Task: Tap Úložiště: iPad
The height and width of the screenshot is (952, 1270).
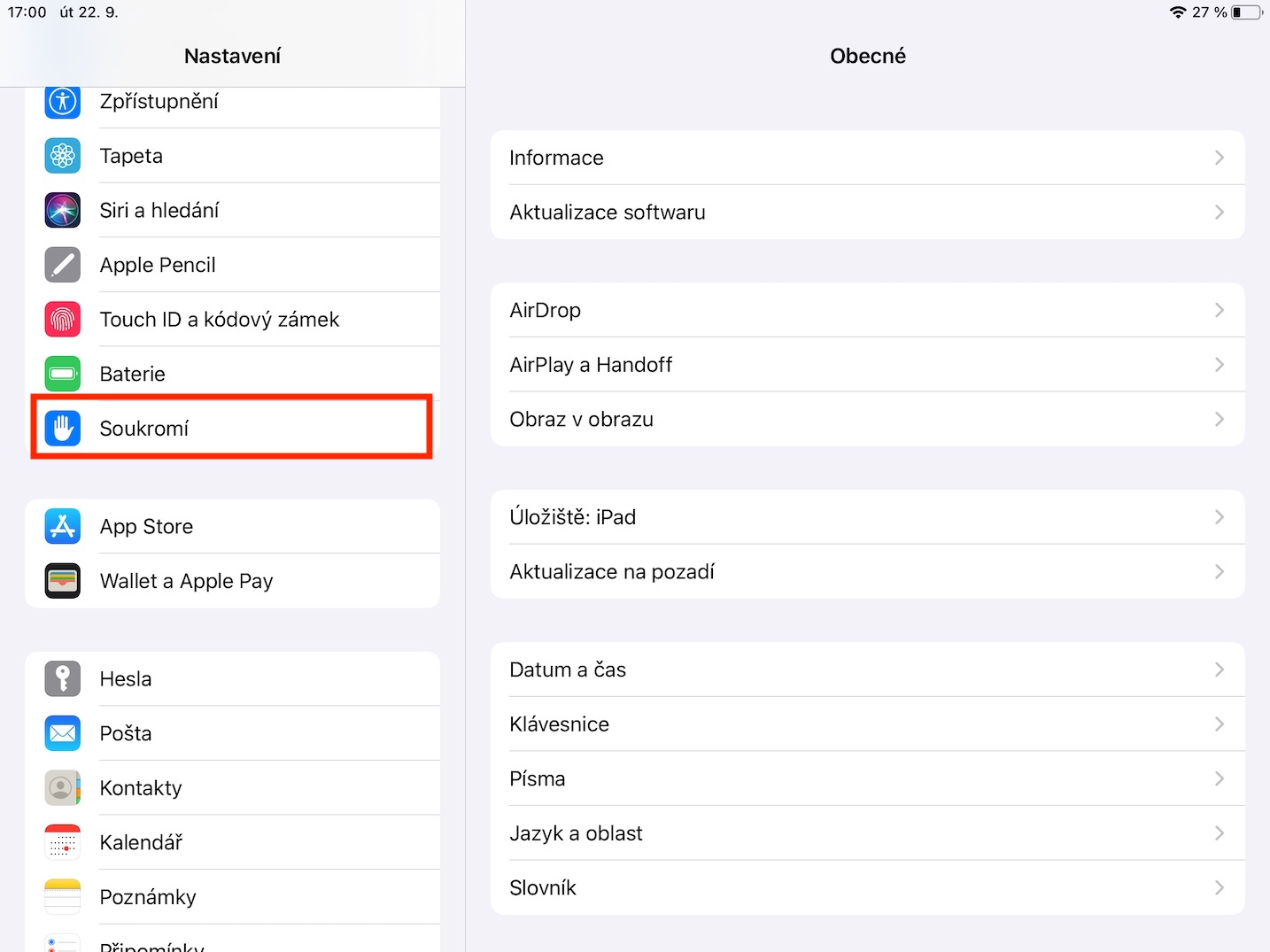Action: (573, 517)
